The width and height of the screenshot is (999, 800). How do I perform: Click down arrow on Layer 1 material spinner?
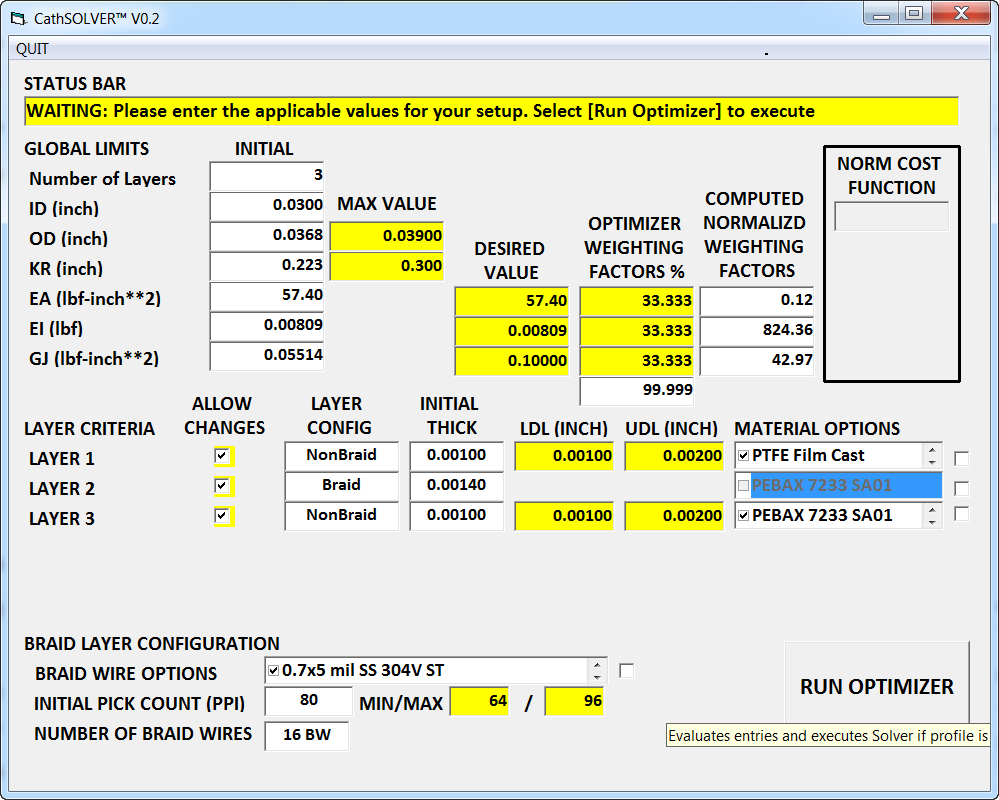click(932, 462)
